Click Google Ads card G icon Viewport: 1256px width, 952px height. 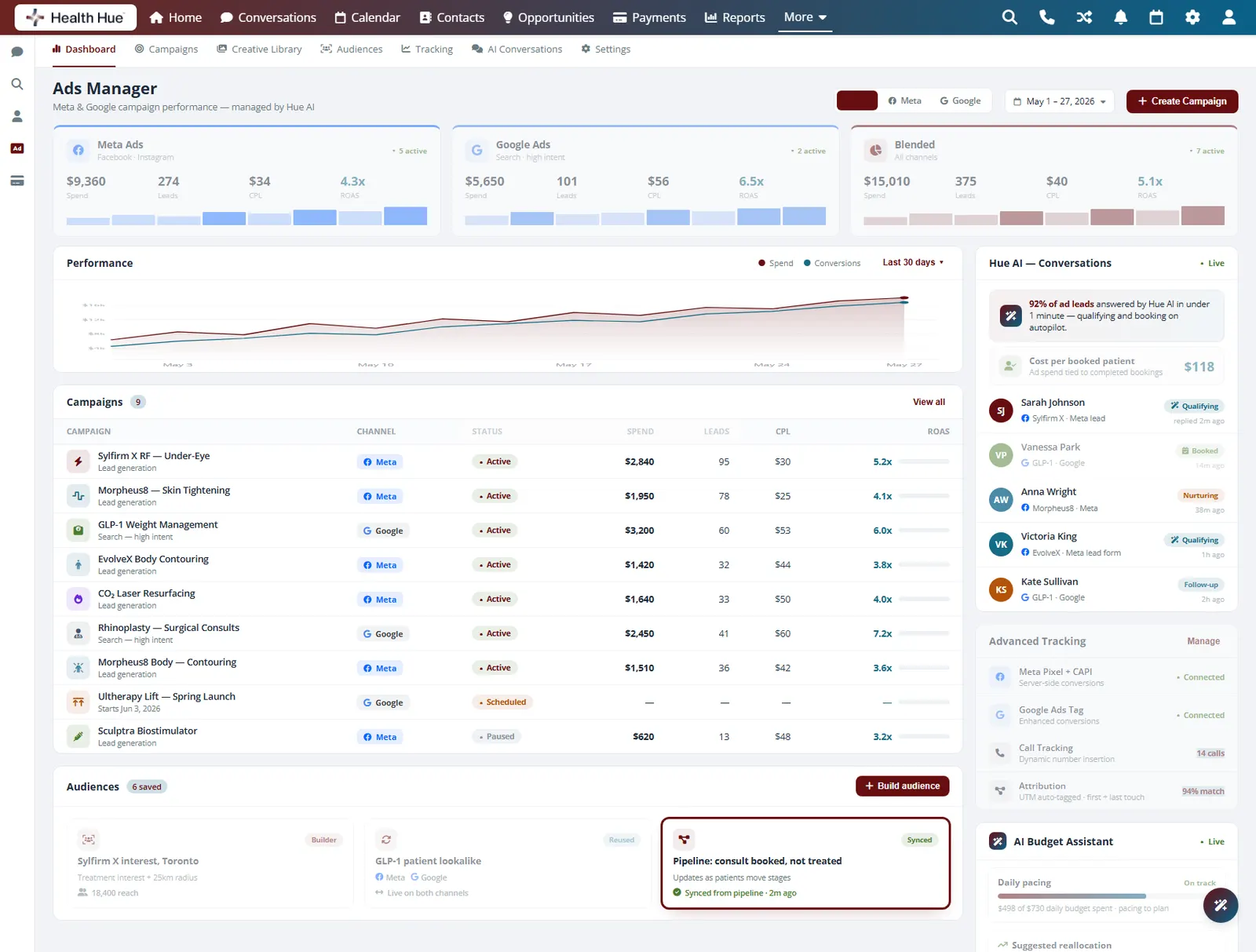click(x=476, y=150)
